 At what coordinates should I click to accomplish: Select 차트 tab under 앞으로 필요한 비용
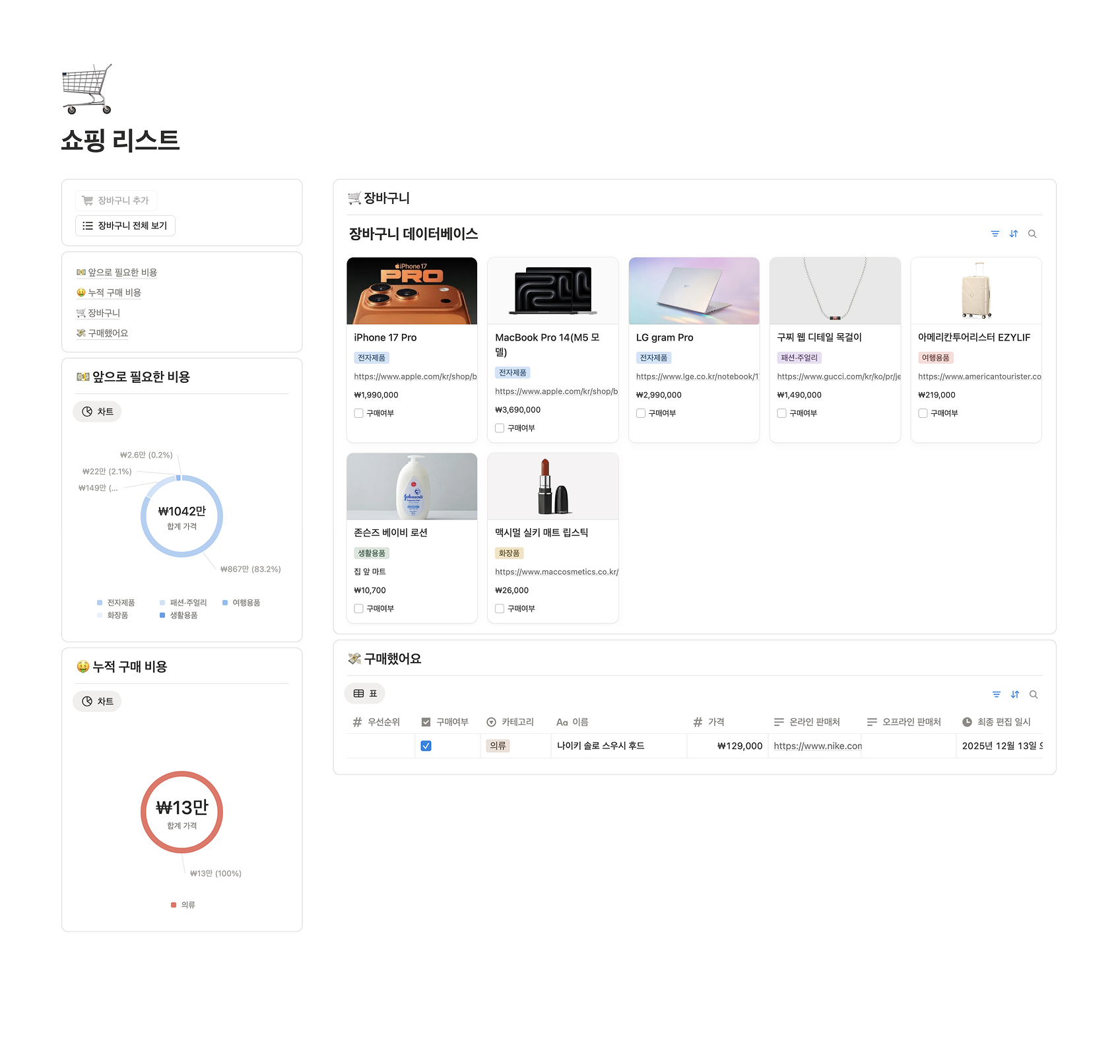(x=97, y=412)
